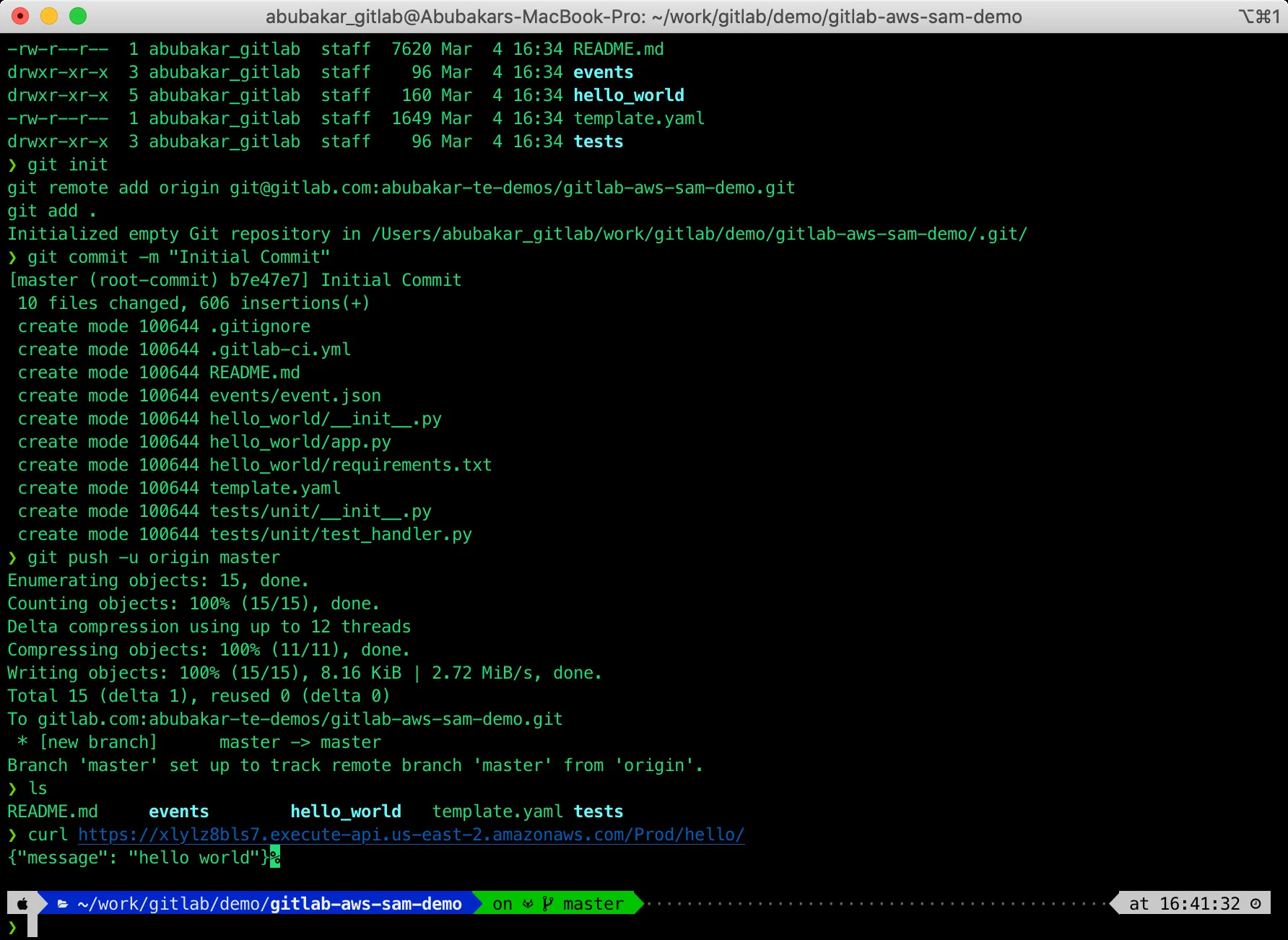Viewport: 1288px width, 940px height.
Task: Click the ⌥⌘1 shortcut indicator in title bar
Action: [1258, 17]
